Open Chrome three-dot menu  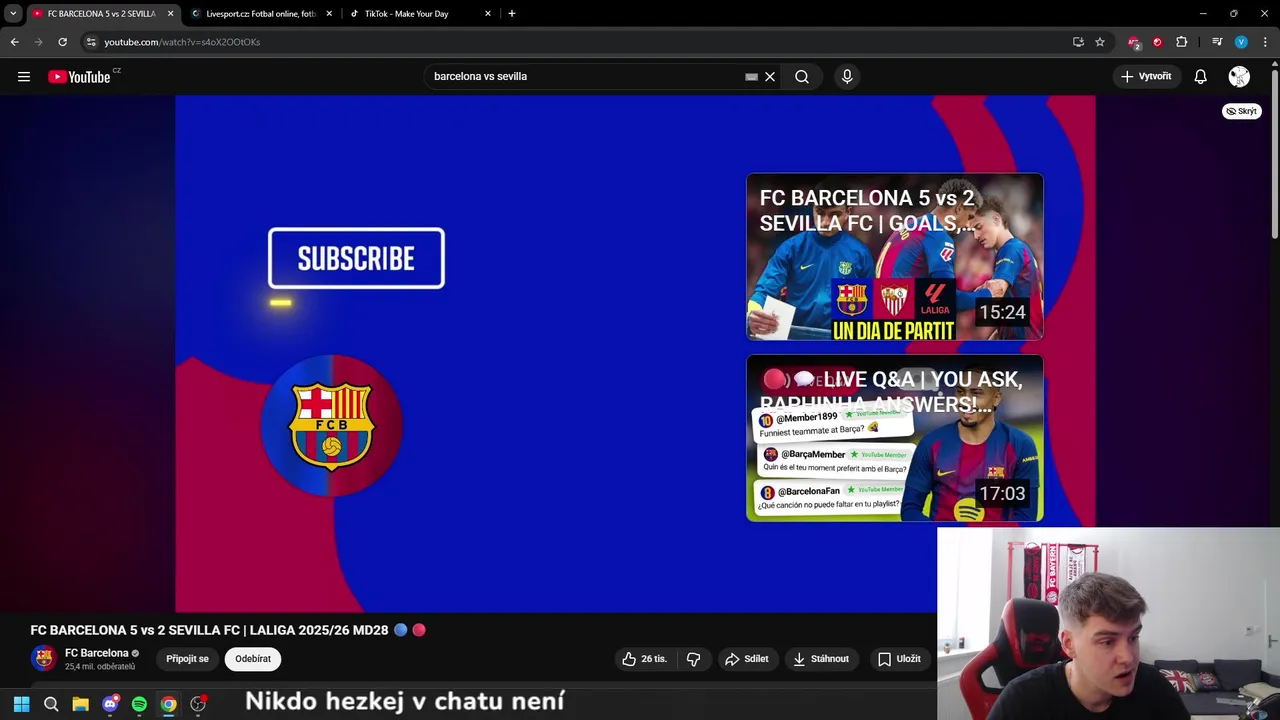point(1266,42)
